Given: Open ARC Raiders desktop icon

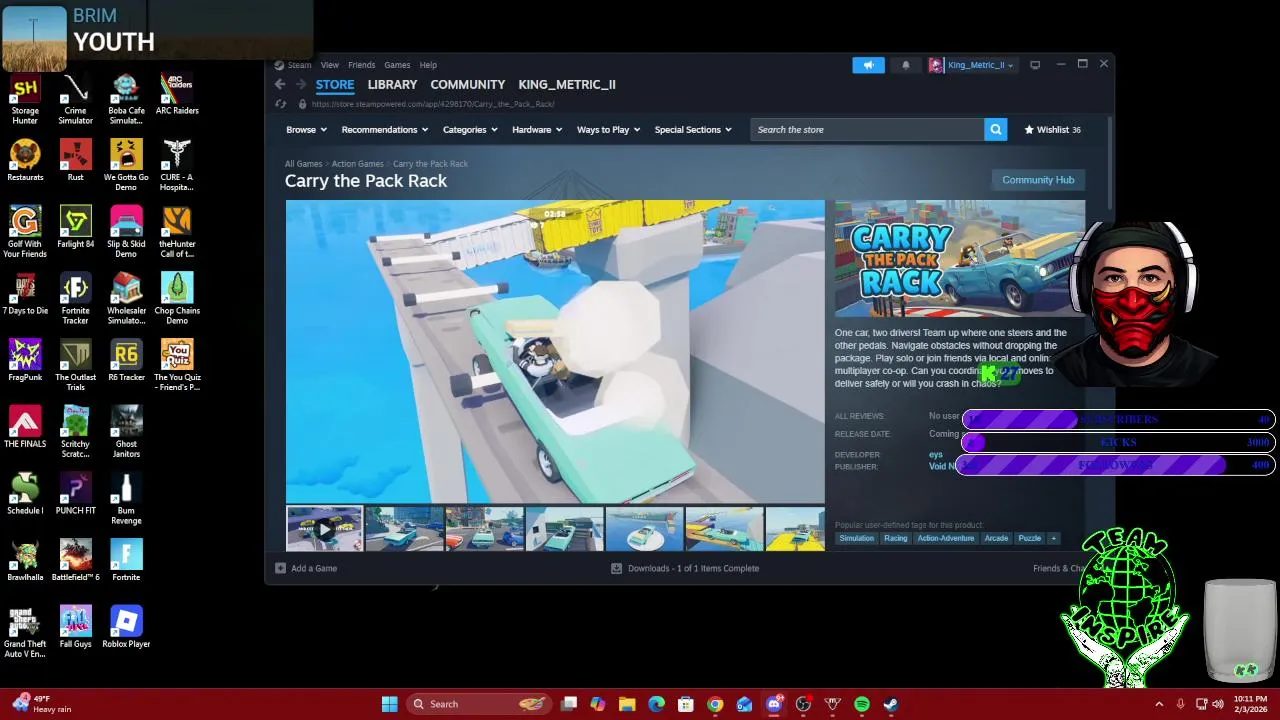Looking at the screenshot, I should coord(177,95).
